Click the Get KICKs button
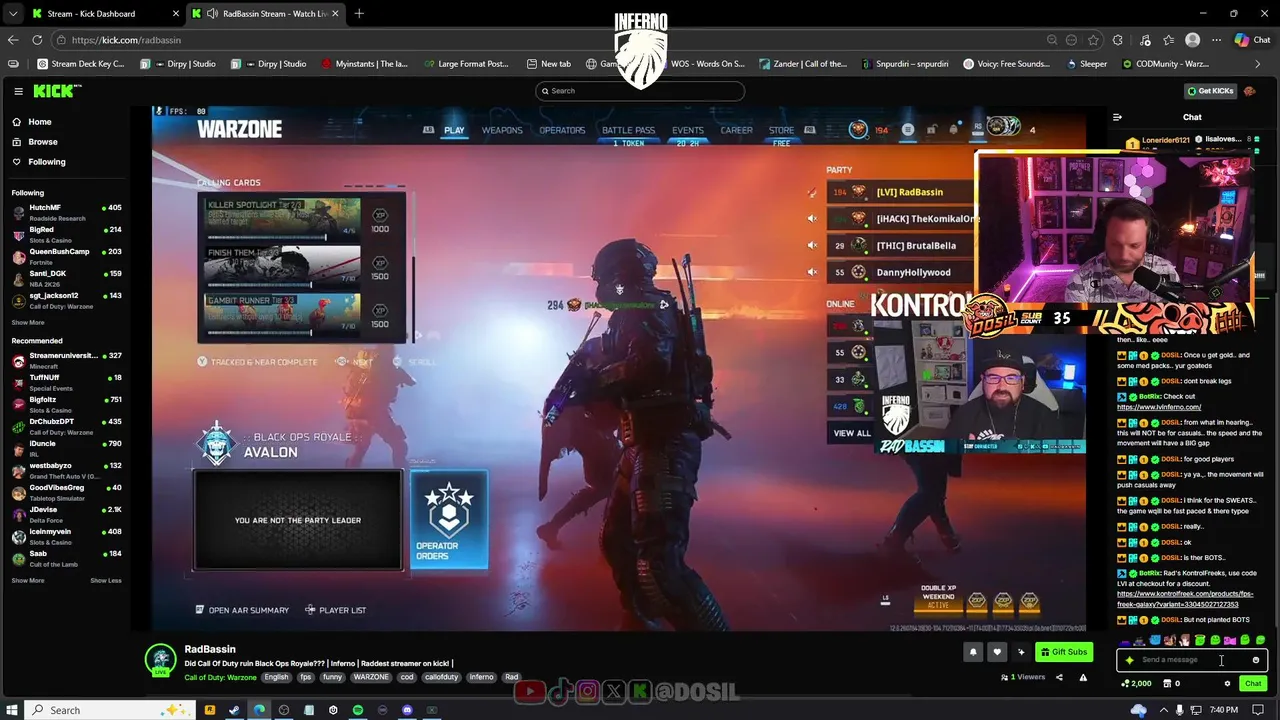 point(1210,91)
